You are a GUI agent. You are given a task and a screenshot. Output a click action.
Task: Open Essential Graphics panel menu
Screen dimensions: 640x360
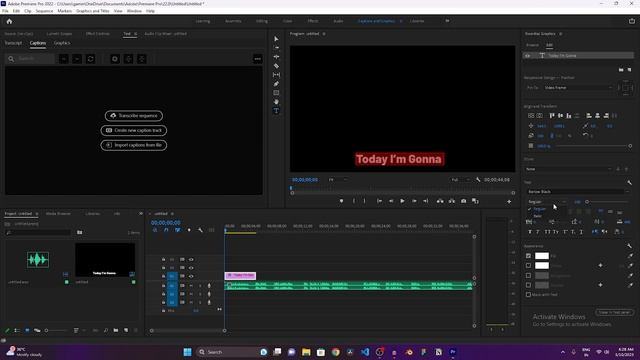[x=560, y=34]
